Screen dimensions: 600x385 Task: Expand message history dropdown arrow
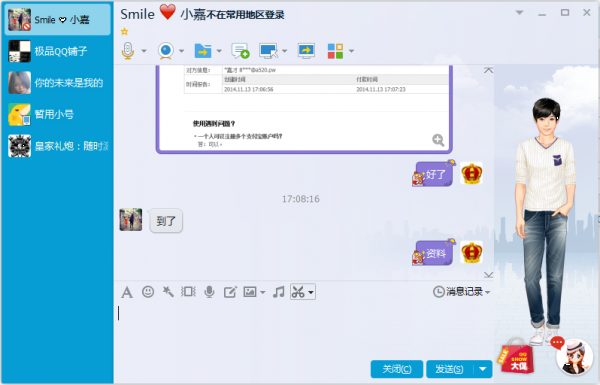click(488, 292)
